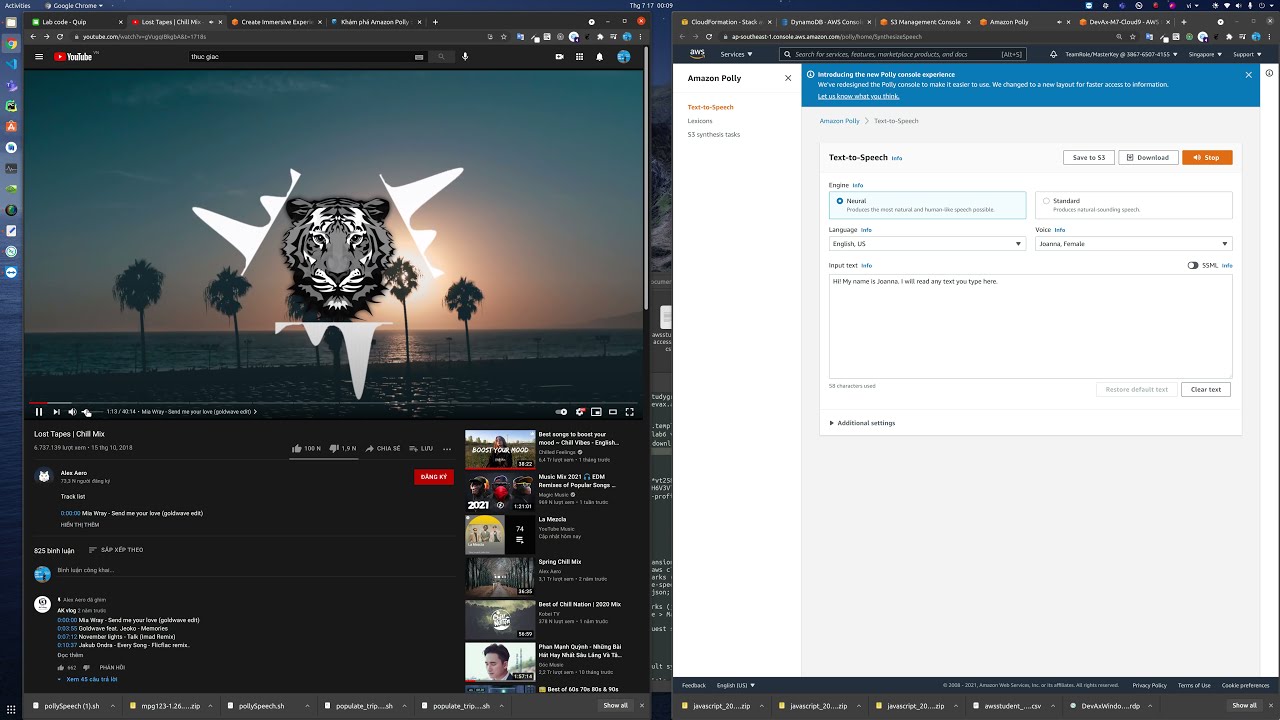Share the video with CHIA SẺ
Viewport: 1280px width, 720px height.
[x=383, y=449]
